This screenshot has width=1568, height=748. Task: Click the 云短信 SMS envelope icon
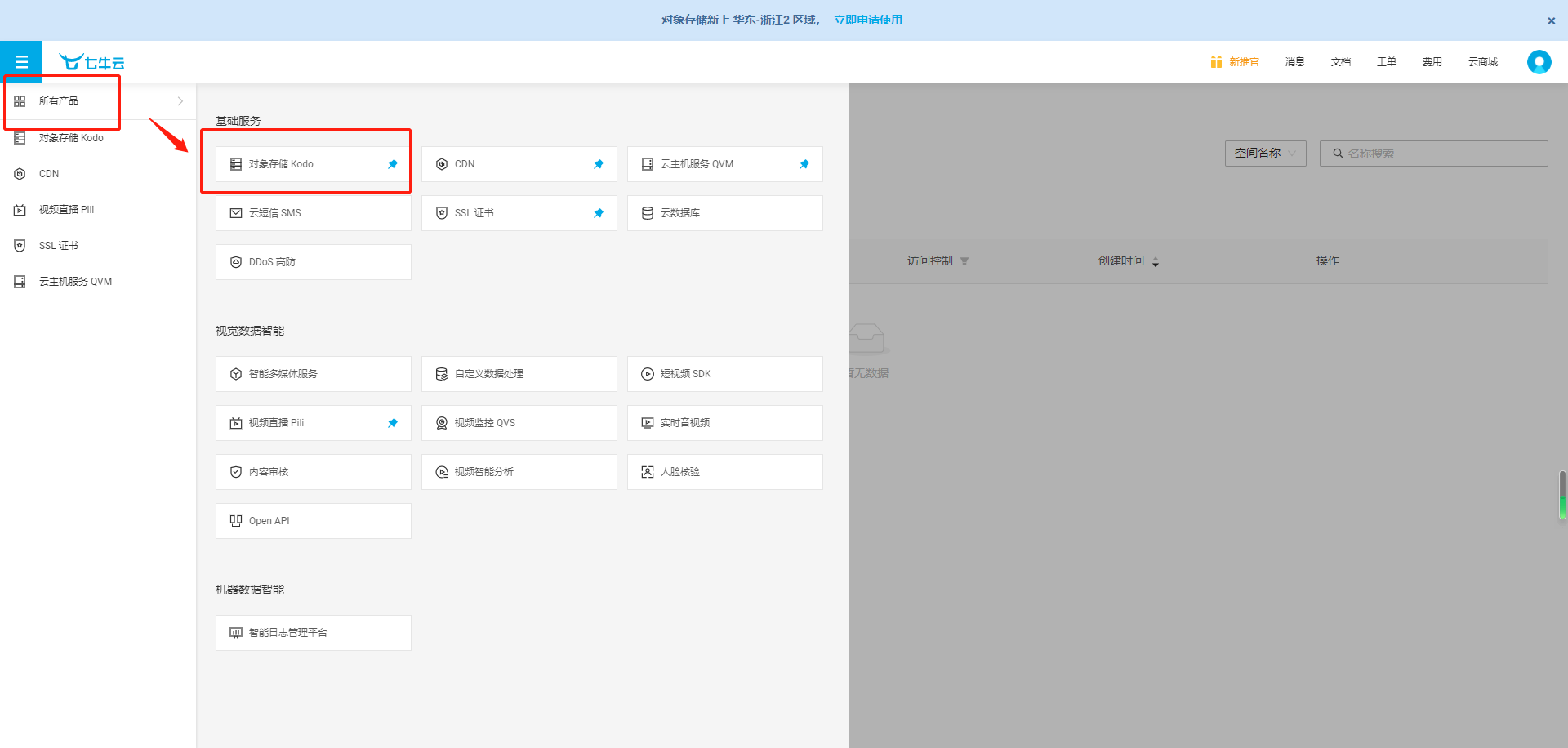coord(236,213)
